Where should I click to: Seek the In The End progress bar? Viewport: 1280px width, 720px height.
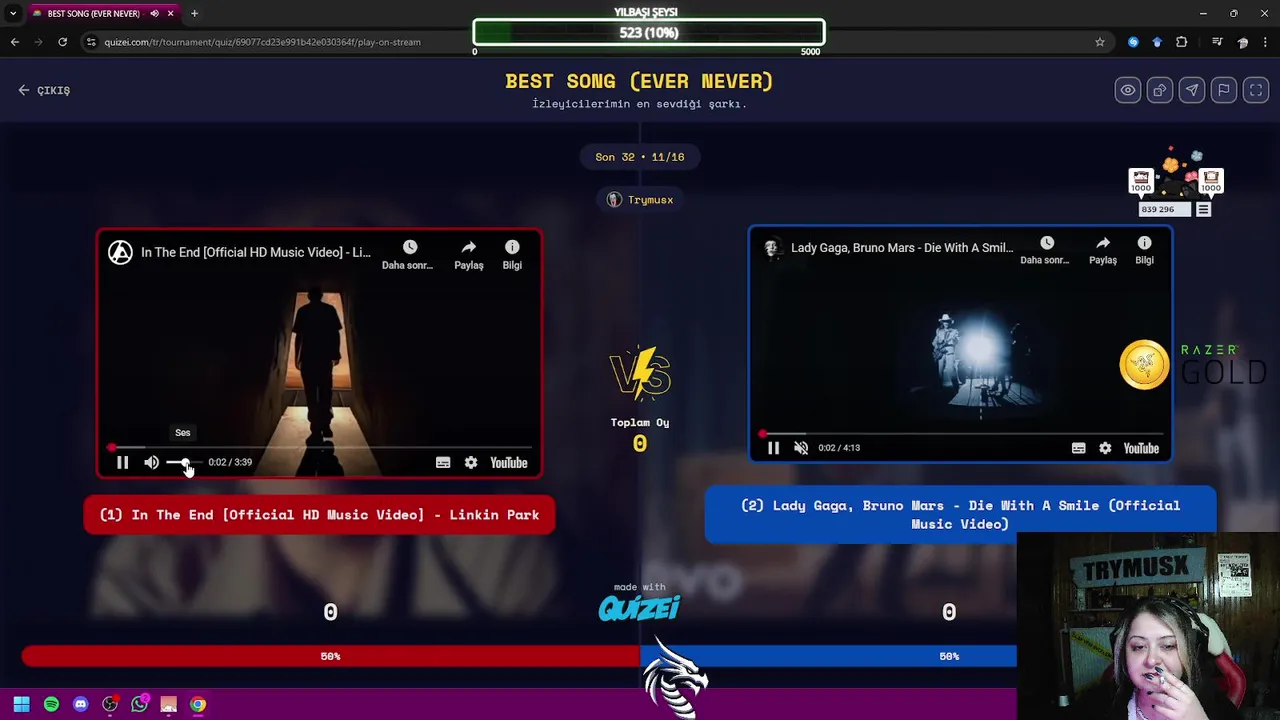319,447
